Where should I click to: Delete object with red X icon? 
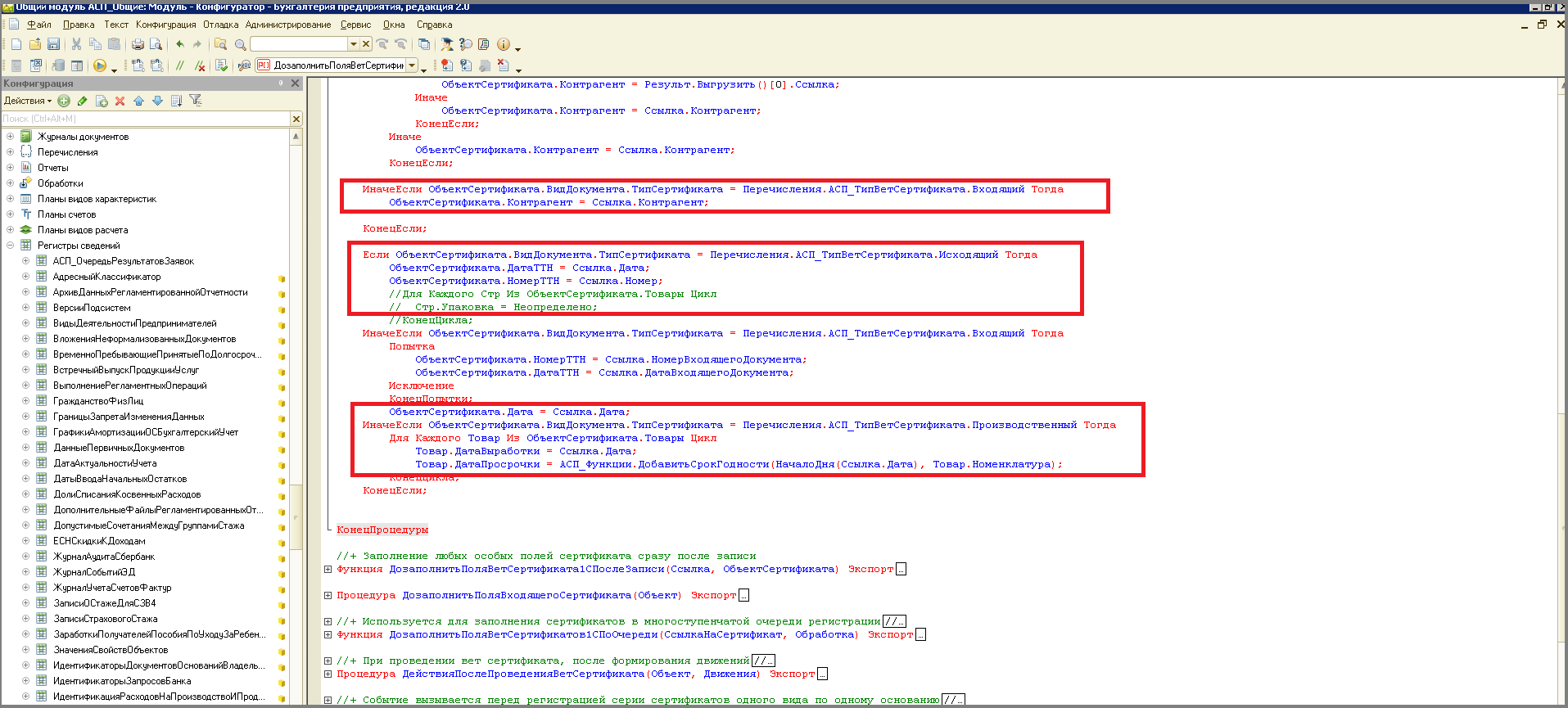tap(120, 101)
